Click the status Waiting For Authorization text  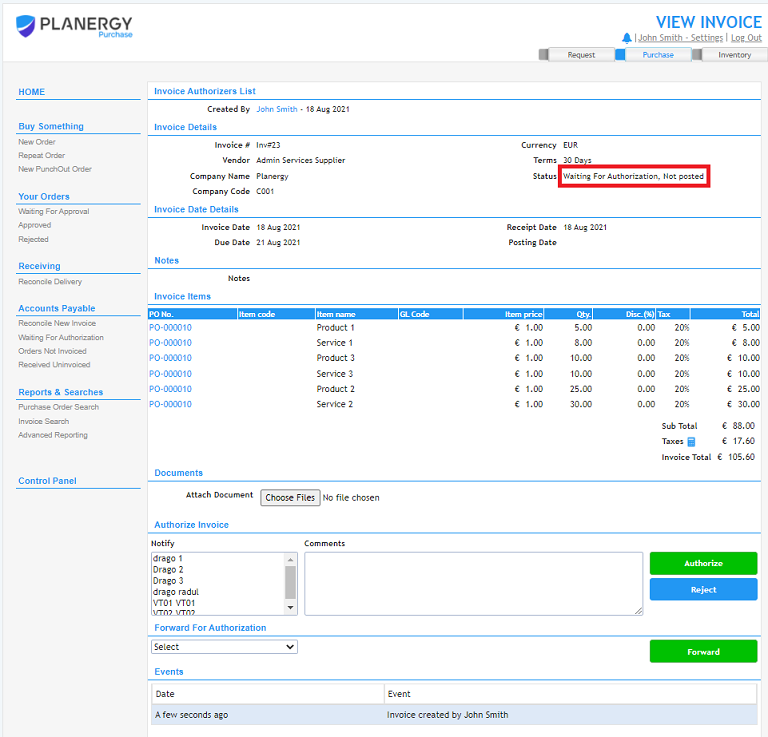click(633, 176)
